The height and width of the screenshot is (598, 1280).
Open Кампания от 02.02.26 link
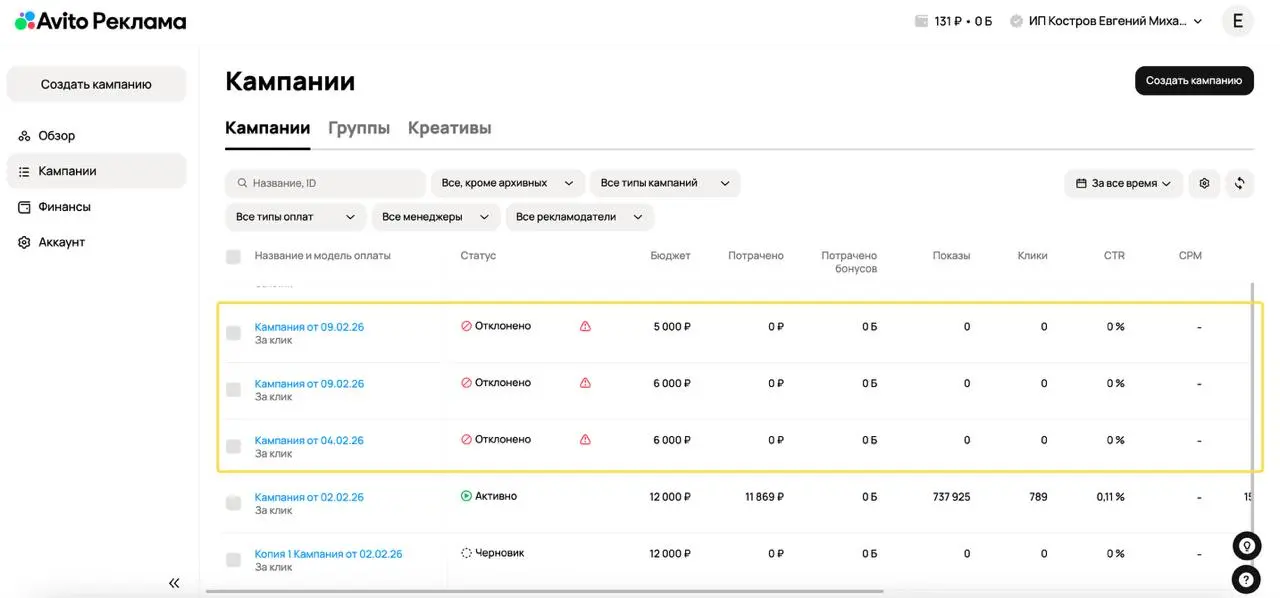coord(309,497)
